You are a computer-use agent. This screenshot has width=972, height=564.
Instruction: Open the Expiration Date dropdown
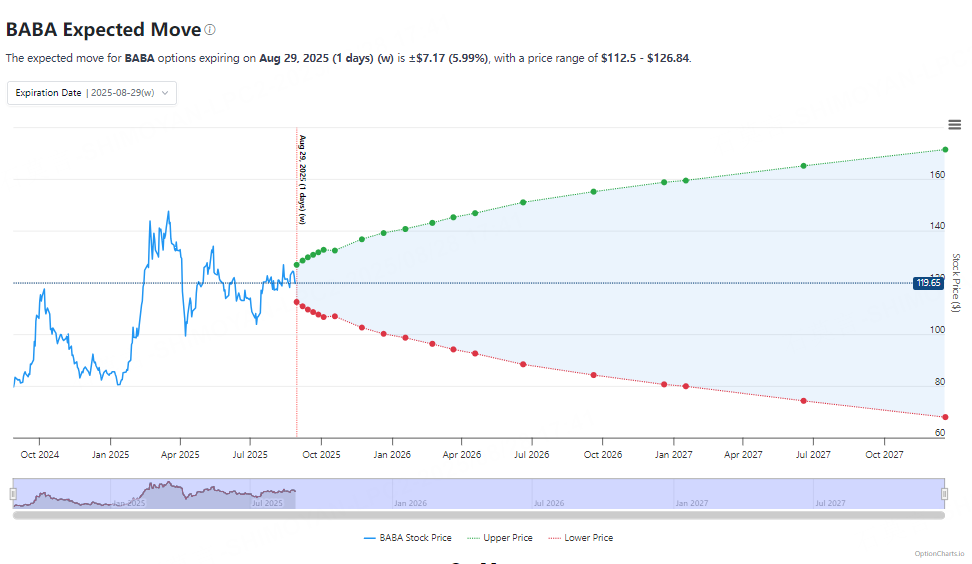92,93
